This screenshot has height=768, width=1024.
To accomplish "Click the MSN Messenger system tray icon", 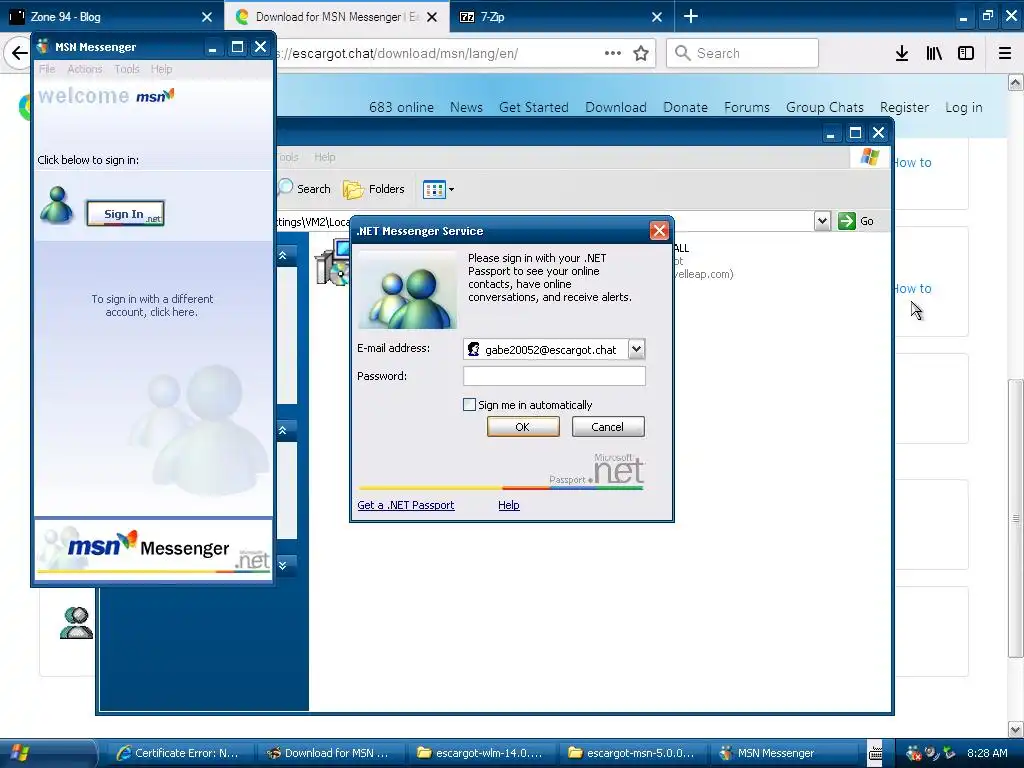I will [x=914, y=753].
